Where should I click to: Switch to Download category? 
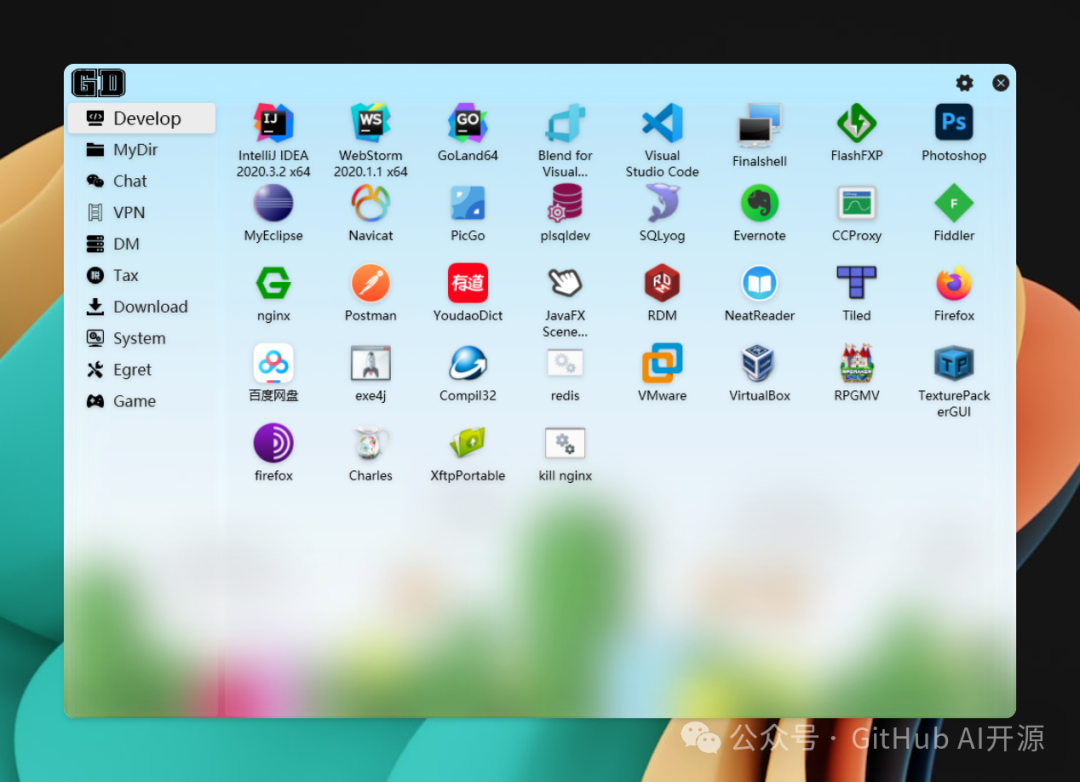pyautogui.click(x=142, y=307)
